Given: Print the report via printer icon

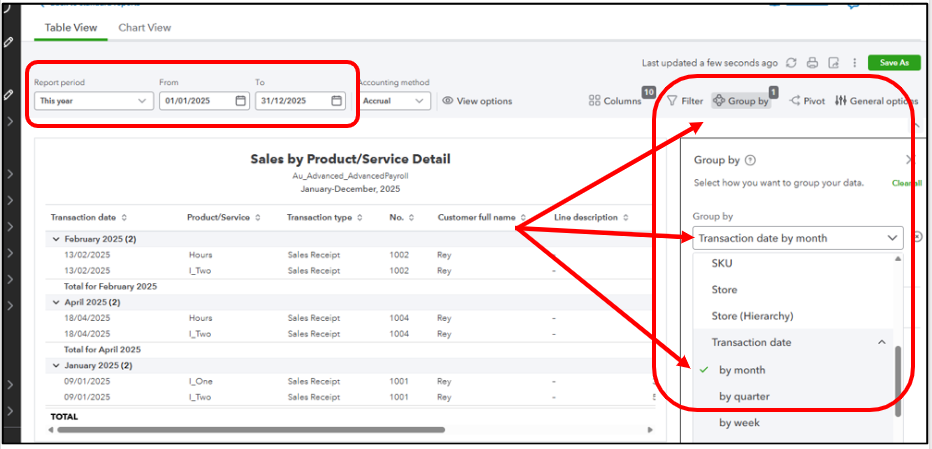Looking at the screenshot, I should pyautogui.click(x=813, y=62).
